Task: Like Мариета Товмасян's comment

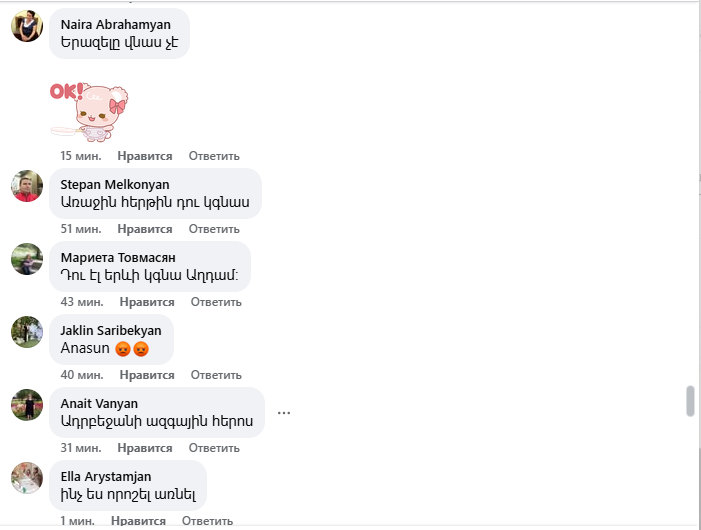Action: coord(147,302)
